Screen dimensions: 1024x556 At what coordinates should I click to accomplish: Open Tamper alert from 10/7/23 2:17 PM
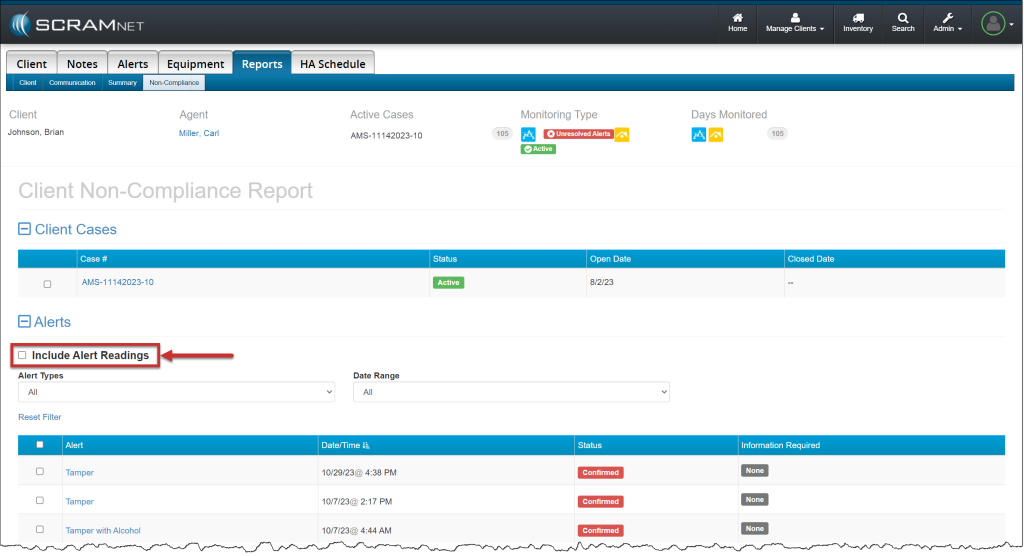tap(80, 501)
